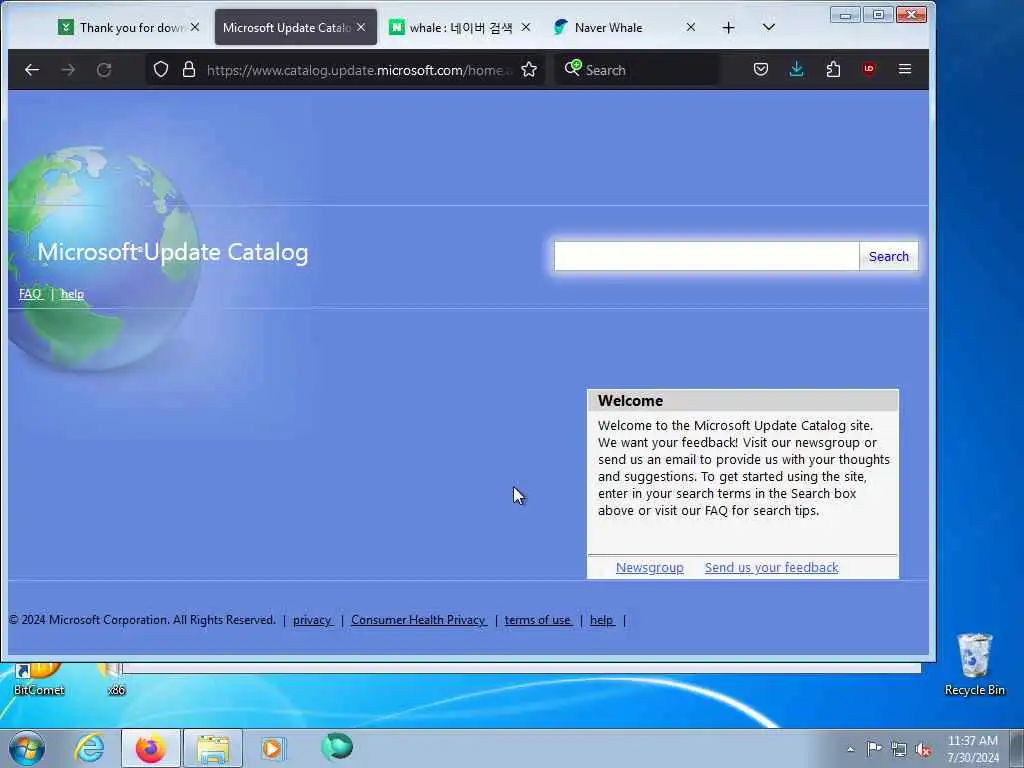
Task: Open the Naver Whale taskbar icon
Action: point(337,747)
